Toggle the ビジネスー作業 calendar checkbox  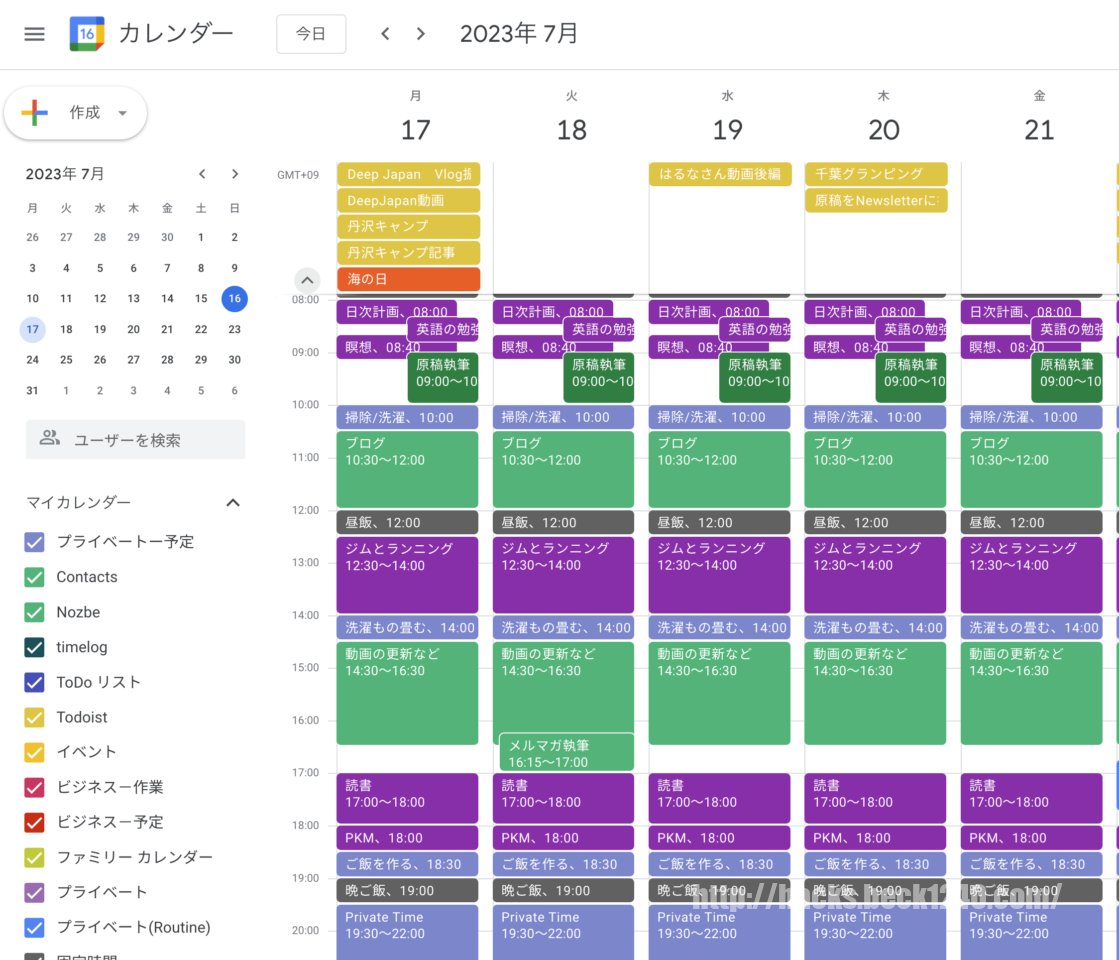34,787
